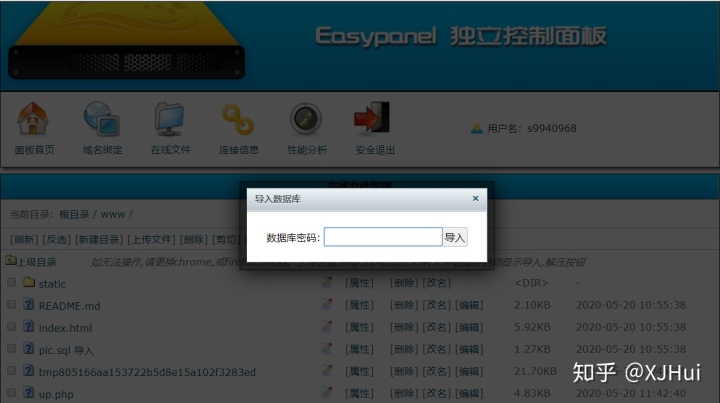
Task: Click [编辑] in the up.php row
Action: (469, 393)
